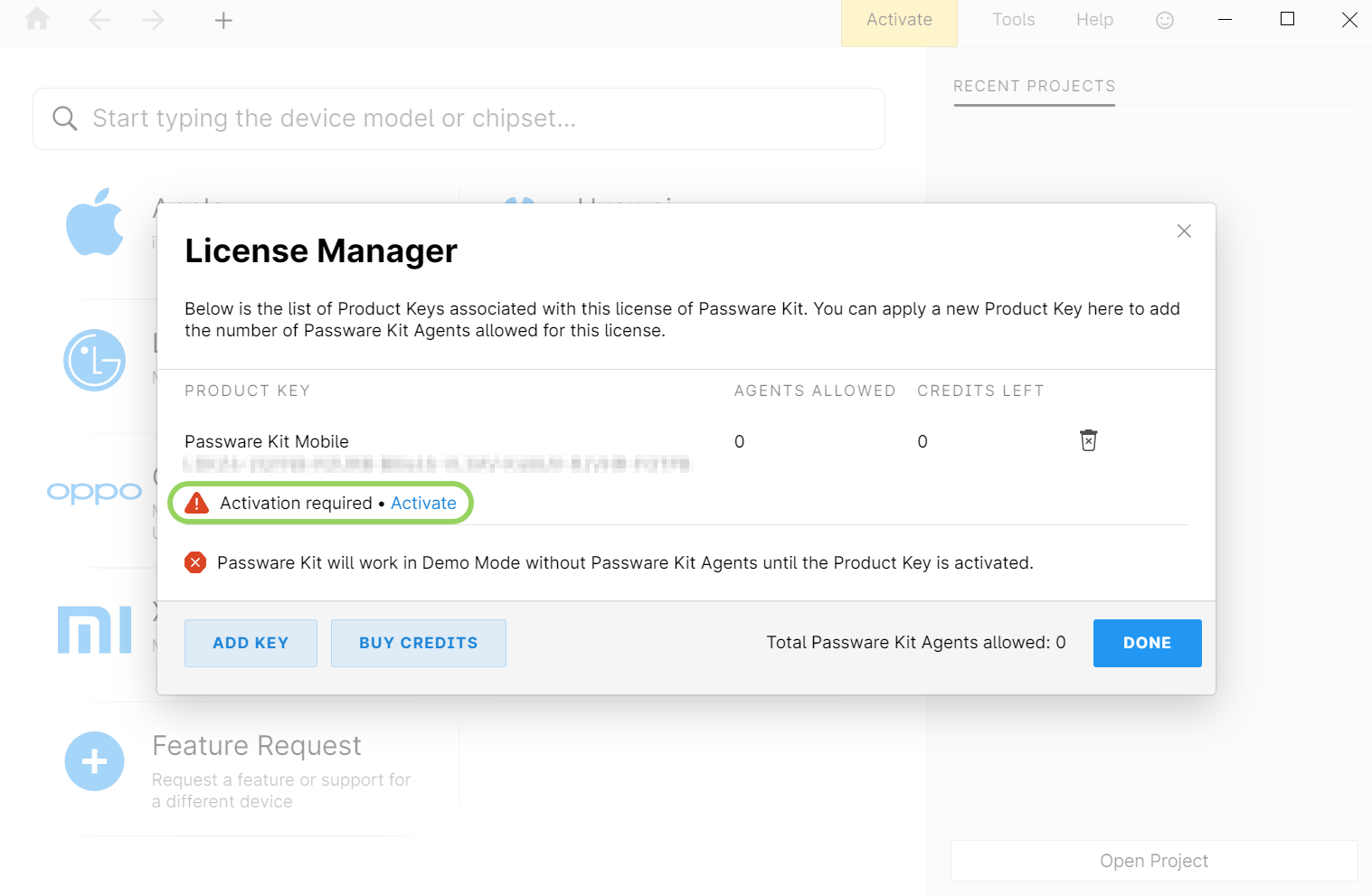This screenshot has height=896, width=1372.
Task: Delete the Passware Kit Mobile product key
Action: click(x=1088, y=440)
